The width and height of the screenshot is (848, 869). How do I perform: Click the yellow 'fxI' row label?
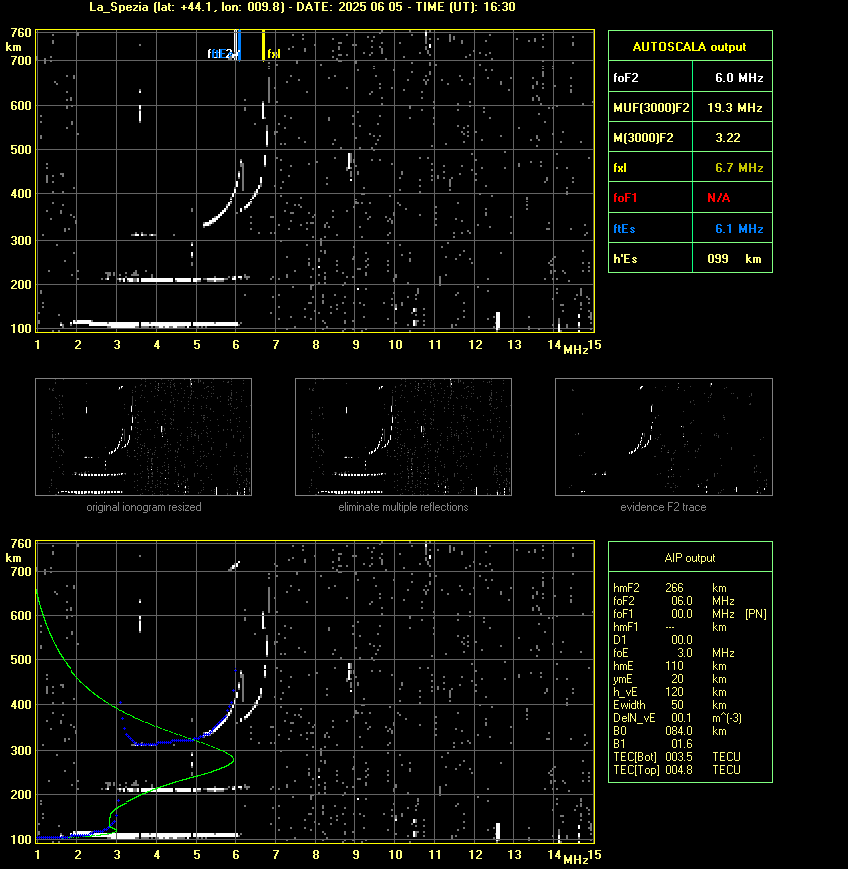pos(620,167)
